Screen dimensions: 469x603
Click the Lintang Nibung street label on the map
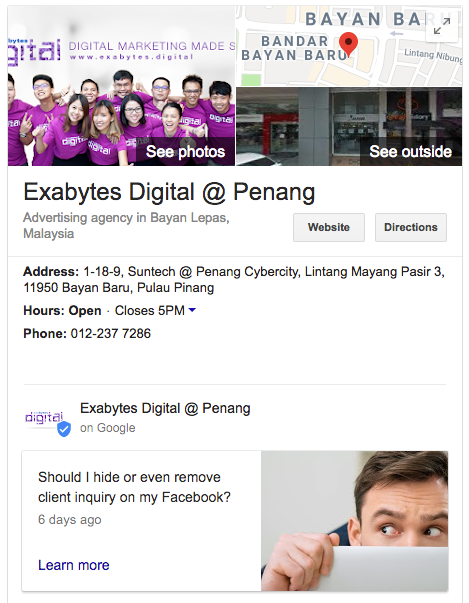pos(433,55)
